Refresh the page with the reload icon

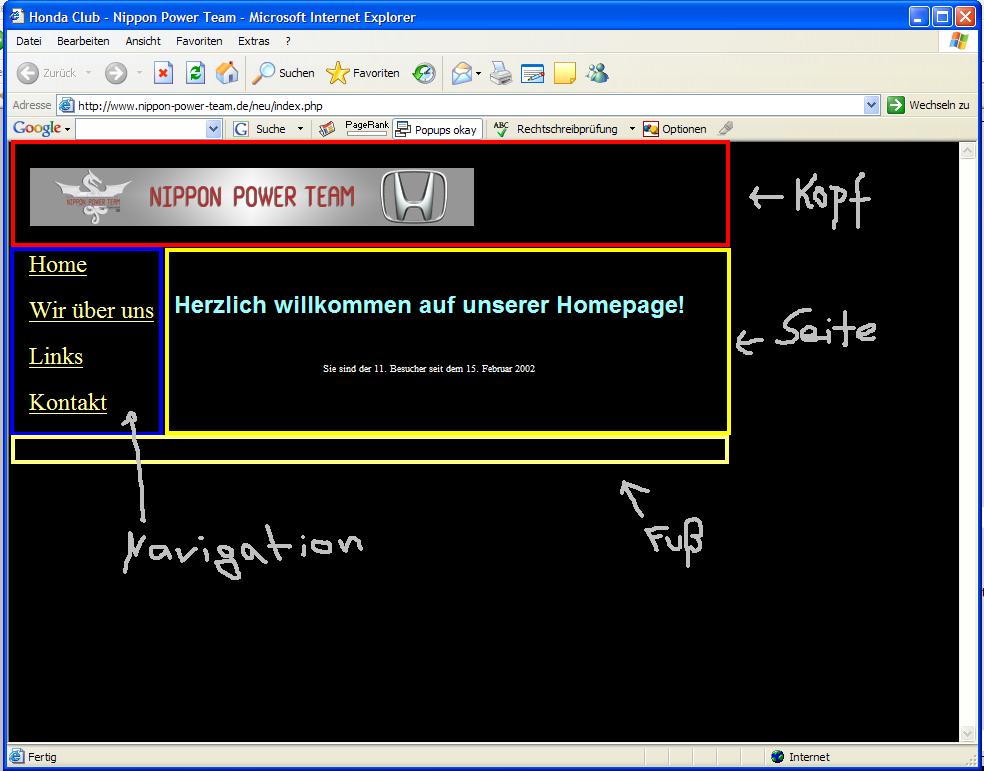[196, 73]
